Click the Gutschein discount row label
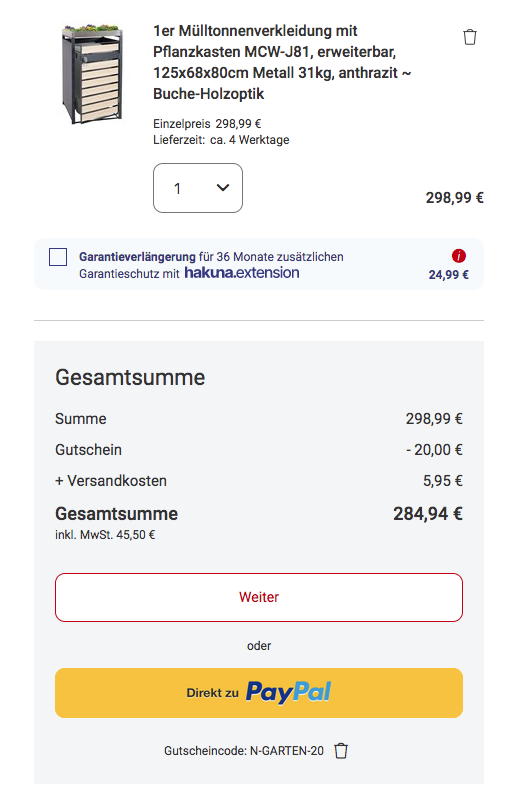Image resolution: width=513 pixels, height=808 pixels. point(88,450)
